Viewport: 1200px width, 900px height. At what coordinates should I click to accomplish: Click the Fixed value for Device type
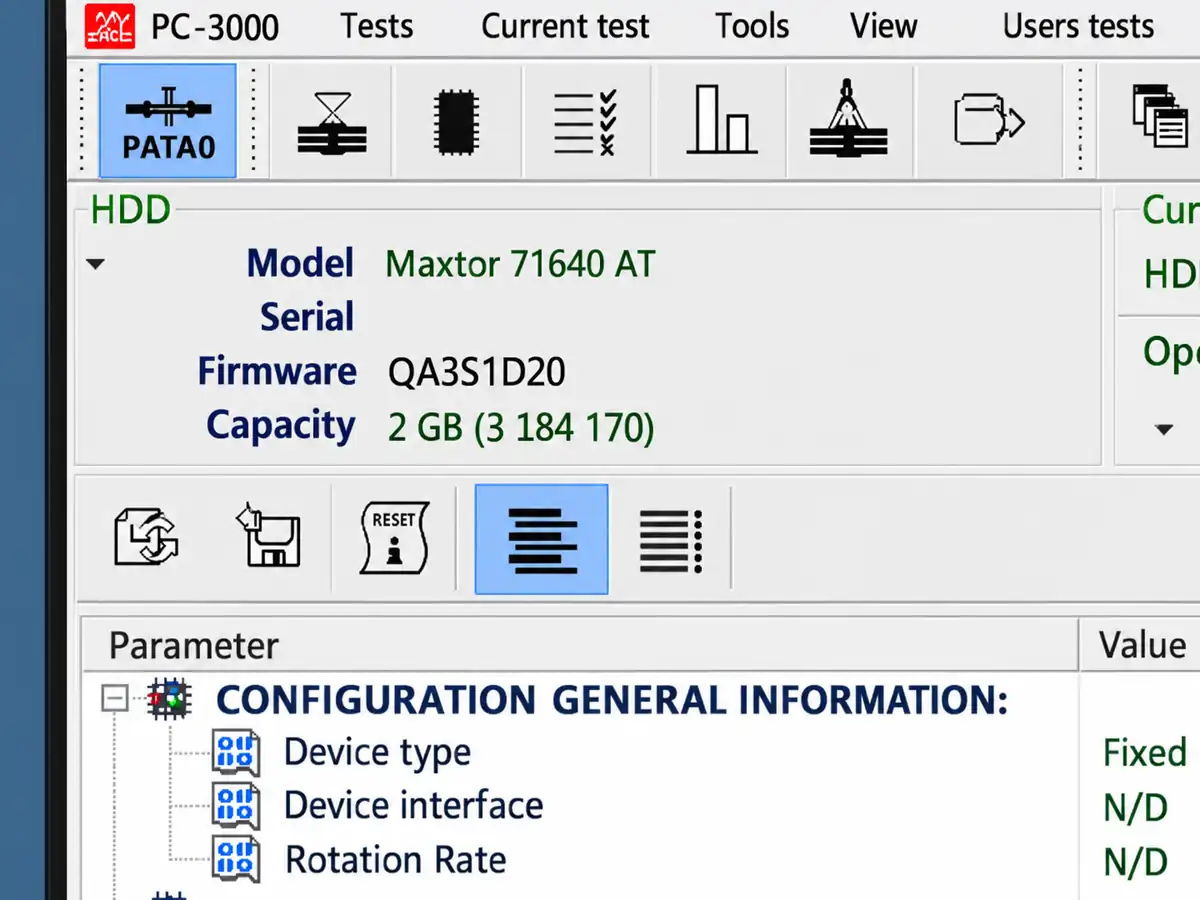click(1145, 752)
